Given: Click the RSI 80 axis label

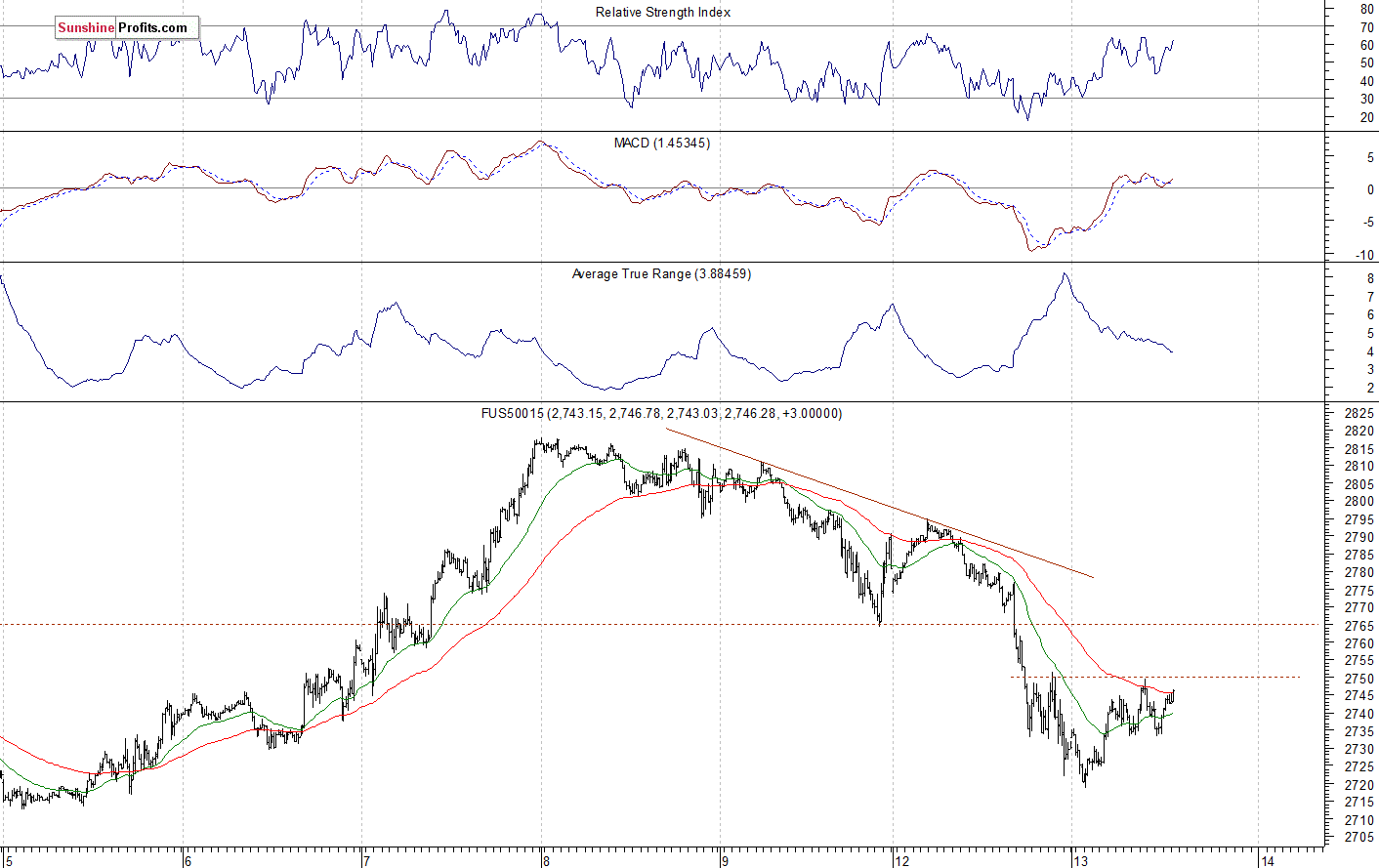Looking at the screenshot, I should [x=1366, y=10].
